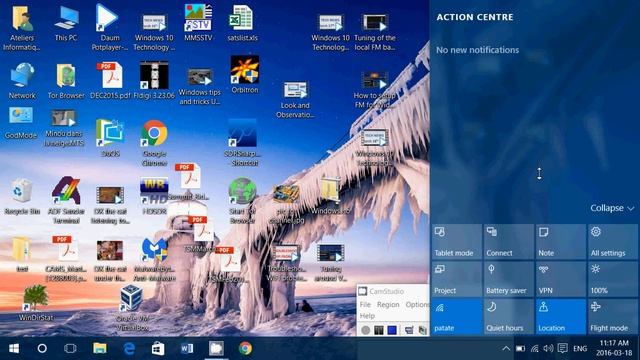The height and width of the screenshot is (360, 640).
Task: Open the CamStudio File menu
Action: coord(365,304)
